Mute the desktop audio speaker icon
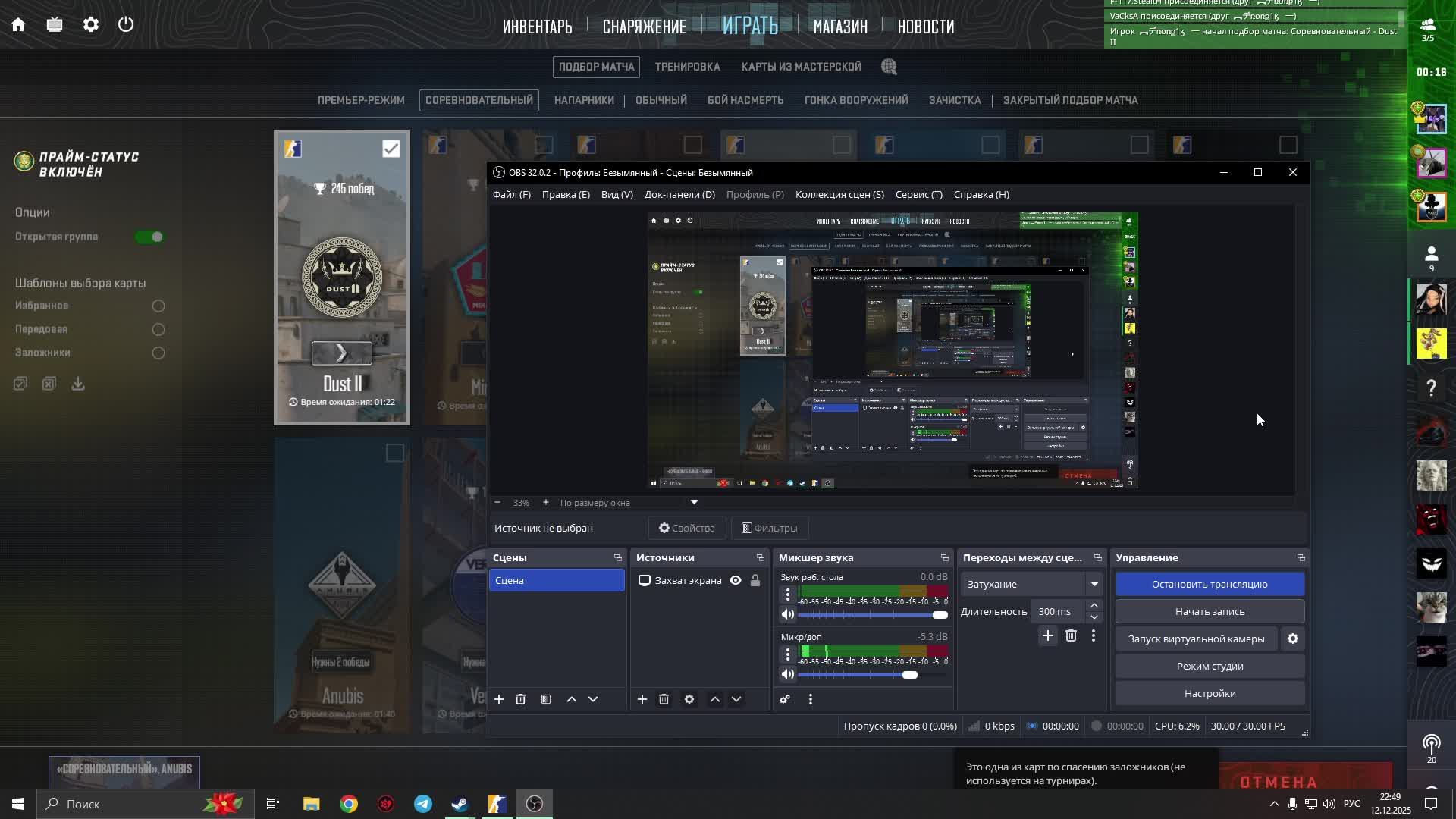 tap(788, 615)
